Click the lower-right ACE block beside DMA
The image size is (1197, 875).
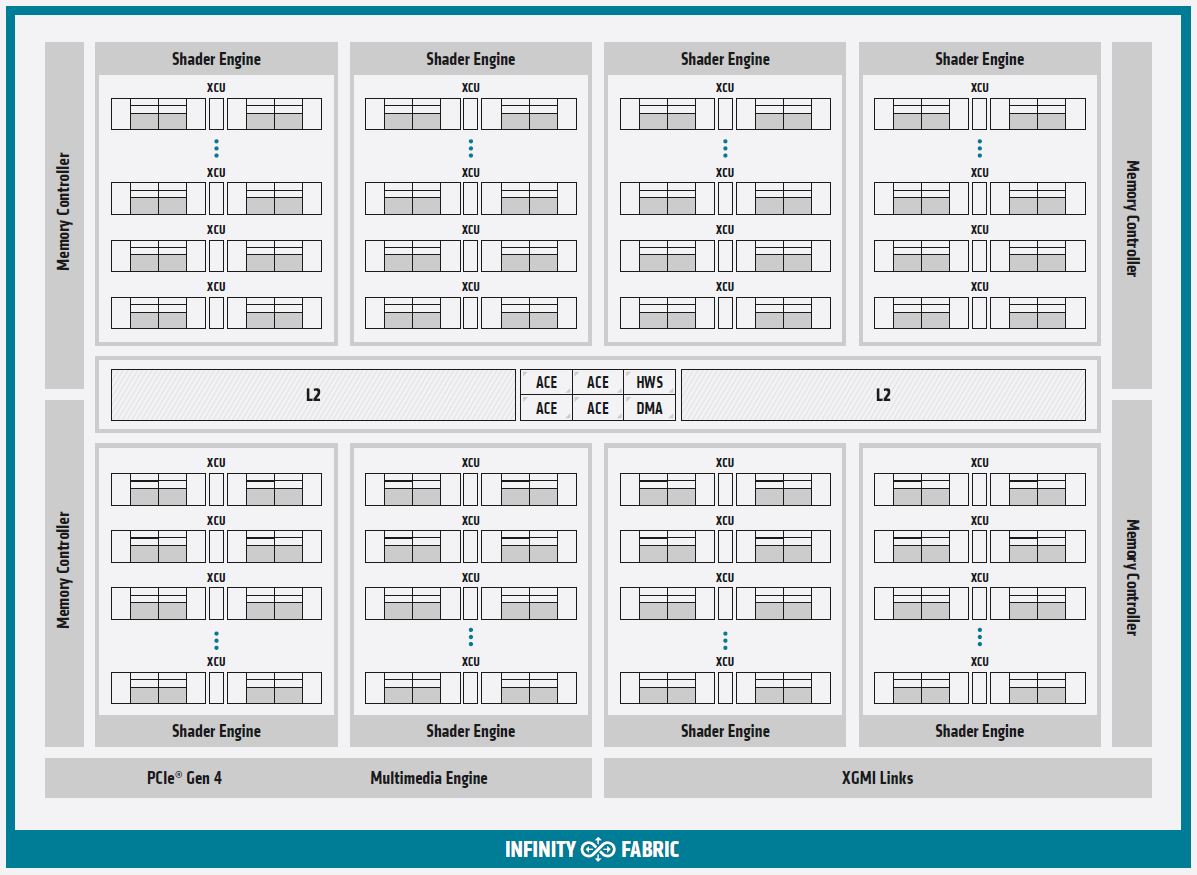point(597,408)
